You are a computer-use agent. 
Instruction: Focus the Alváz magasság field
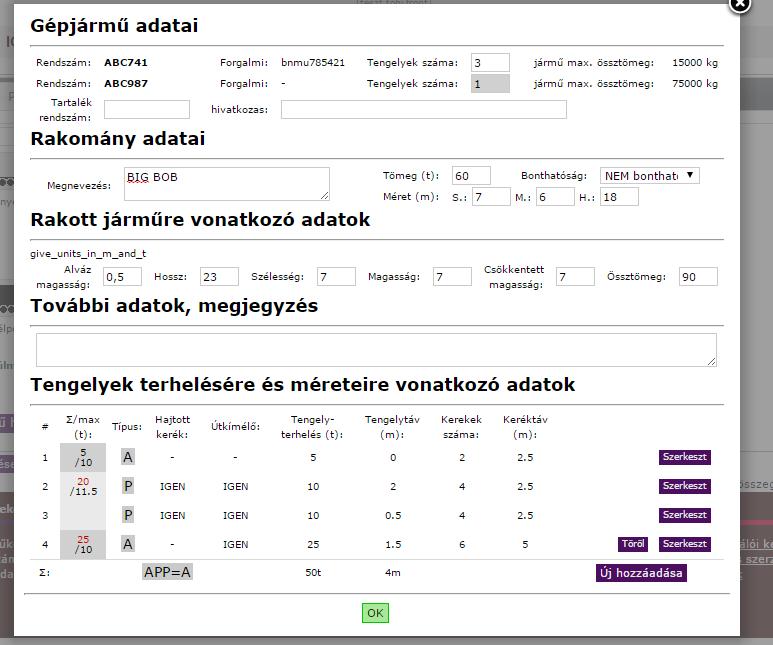coord(122,277)
